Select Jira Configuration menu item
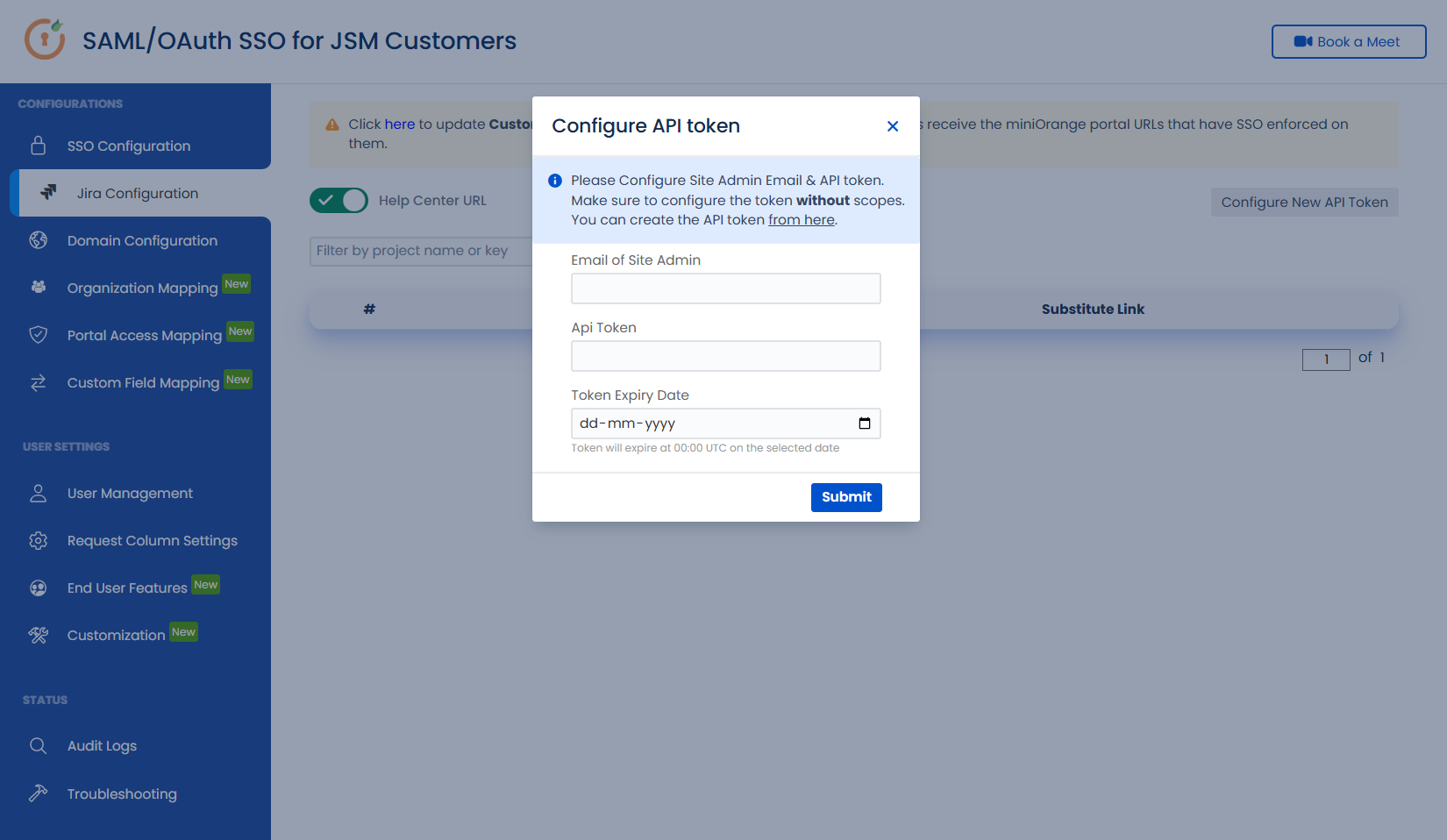The width and height of the screenshot is (1447, 840). (x=140, y=193)
